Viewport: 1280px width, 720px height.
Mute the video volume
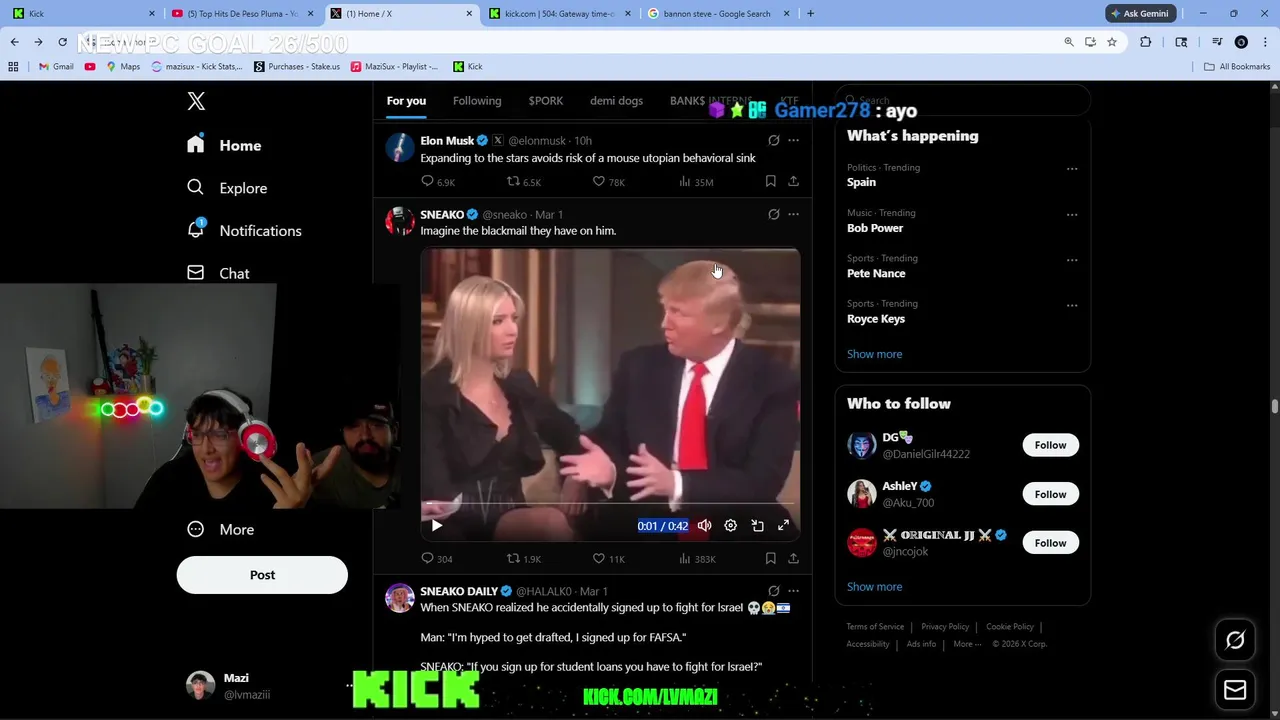click(704, 525)
